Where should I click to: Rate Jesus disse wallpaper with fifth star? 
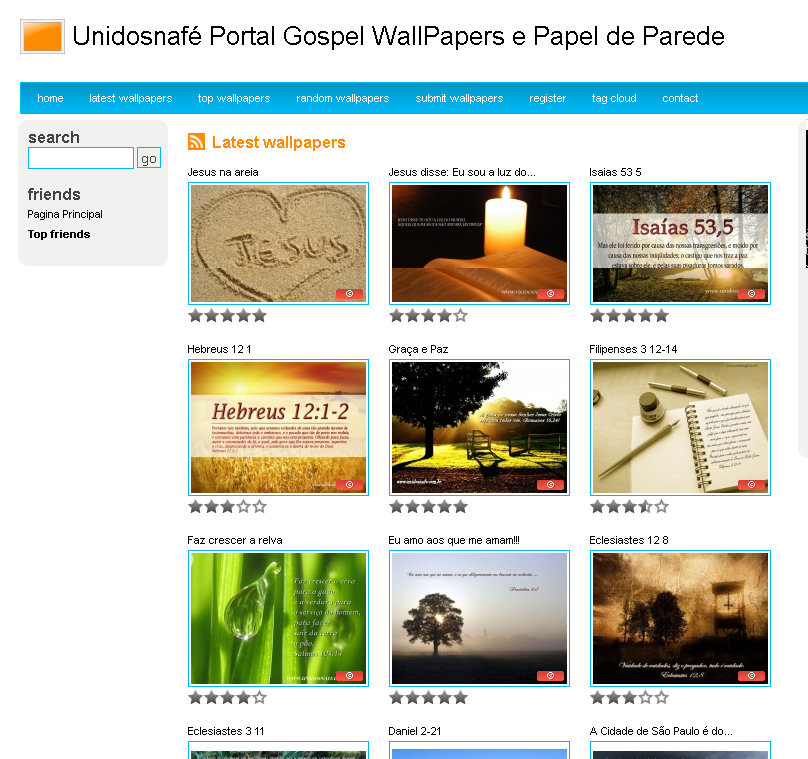(x=461, y=316)
